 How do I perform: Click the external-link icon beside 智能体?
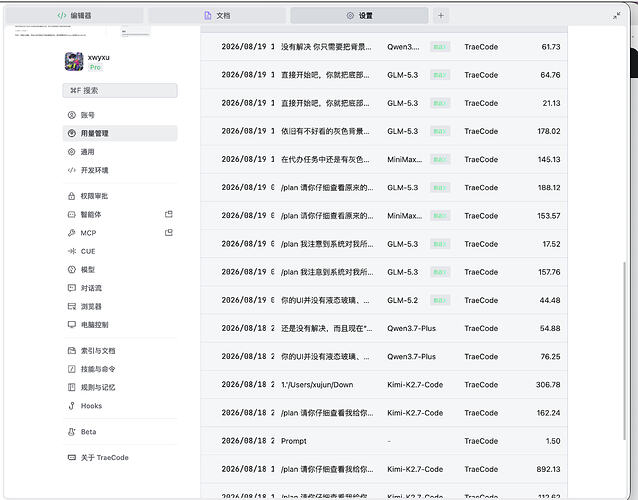[x=169, y=214]
